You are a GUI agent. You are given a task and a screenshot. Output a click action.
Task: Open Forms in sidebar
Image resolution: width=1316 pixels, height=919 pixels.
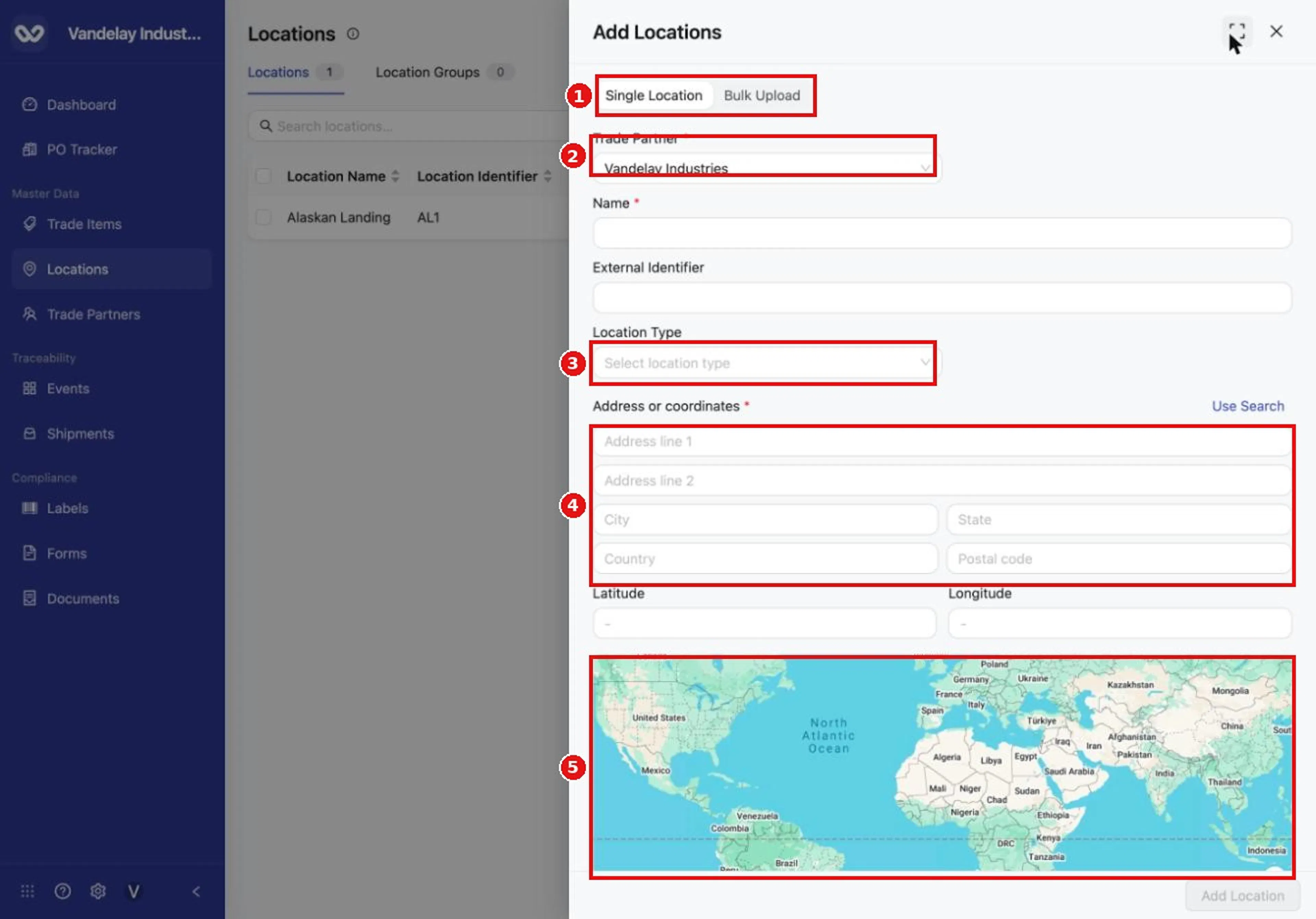coord(54,553)
